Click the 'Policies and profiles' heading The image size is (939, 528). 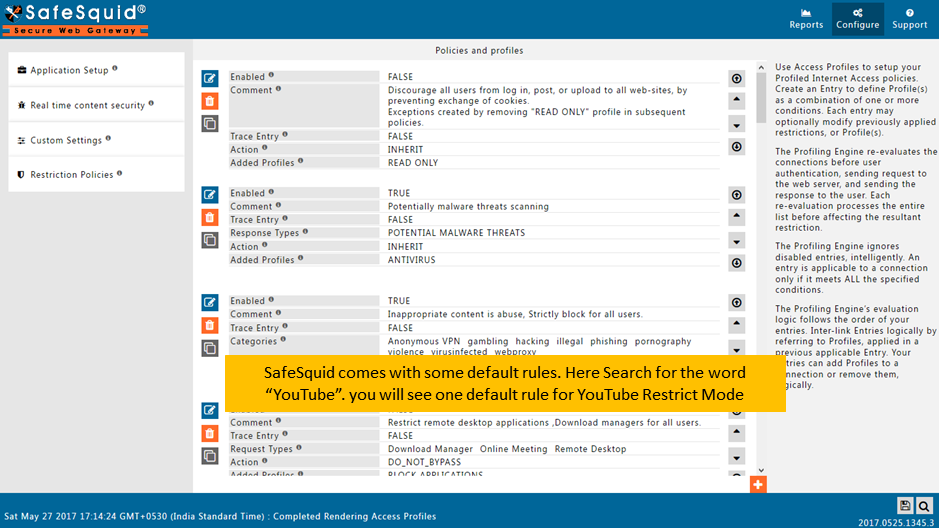[479, 50]
